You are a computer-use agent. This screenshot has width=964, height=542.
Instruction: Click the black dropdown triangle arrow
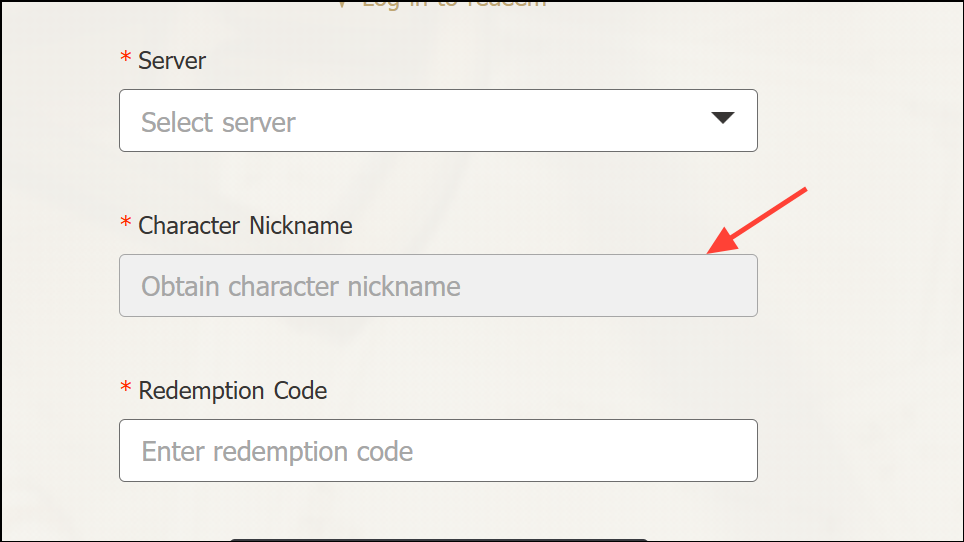coord(722,118)
